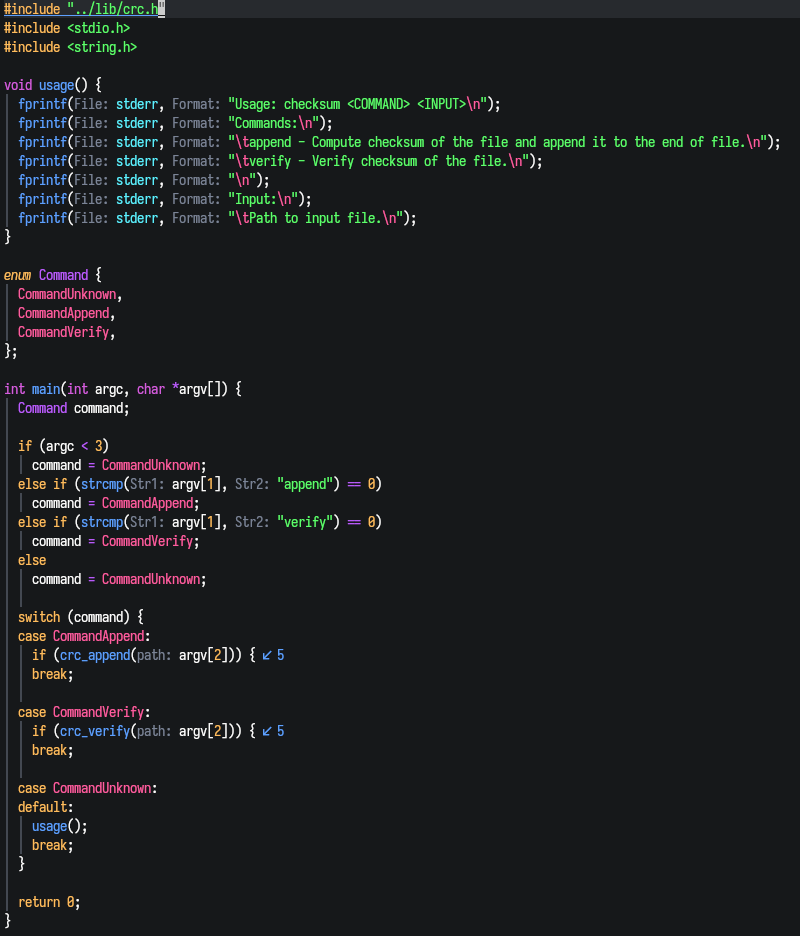Viewport: 800px width, 936px height.
Task: Click CommandAppend in the enum list
Action: [x=63, y=313]
